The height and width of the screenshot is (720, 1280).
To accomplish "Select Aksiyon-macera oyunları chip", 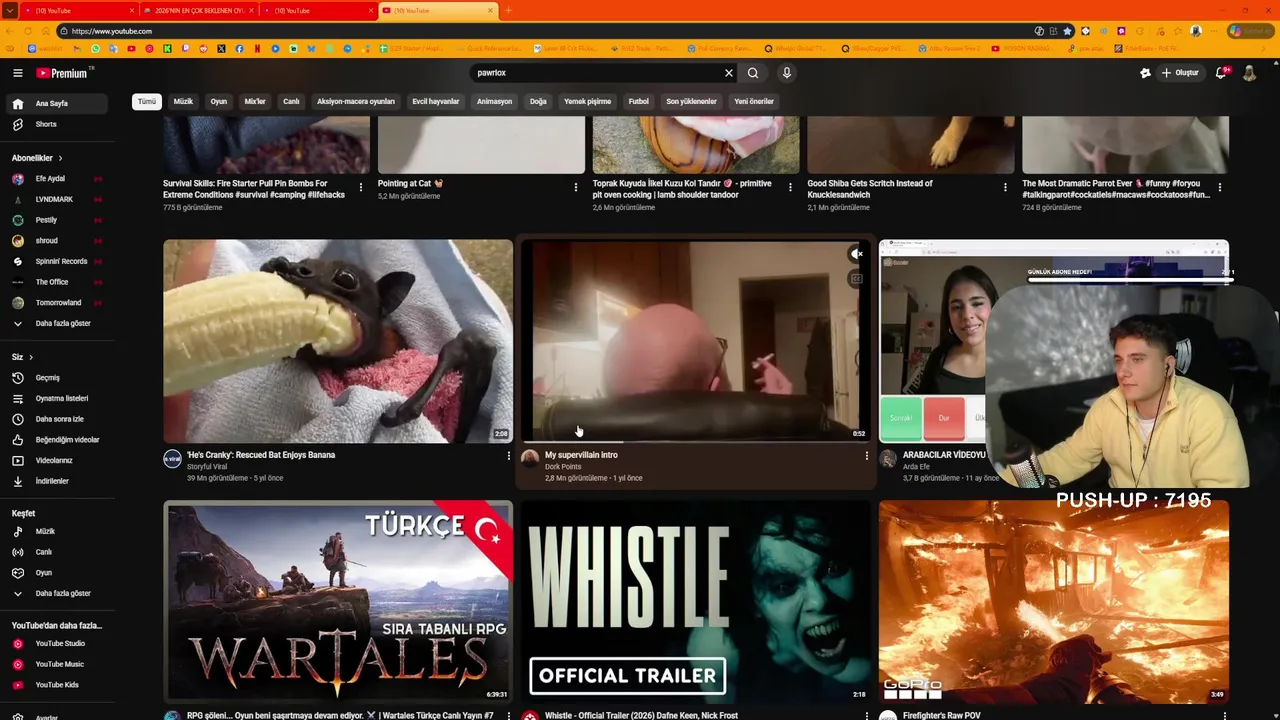I will coord(356,101).
